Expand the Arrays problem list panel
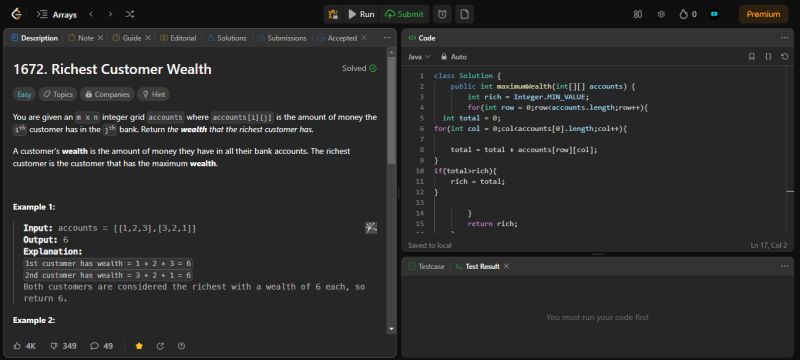 pos(57,14)
